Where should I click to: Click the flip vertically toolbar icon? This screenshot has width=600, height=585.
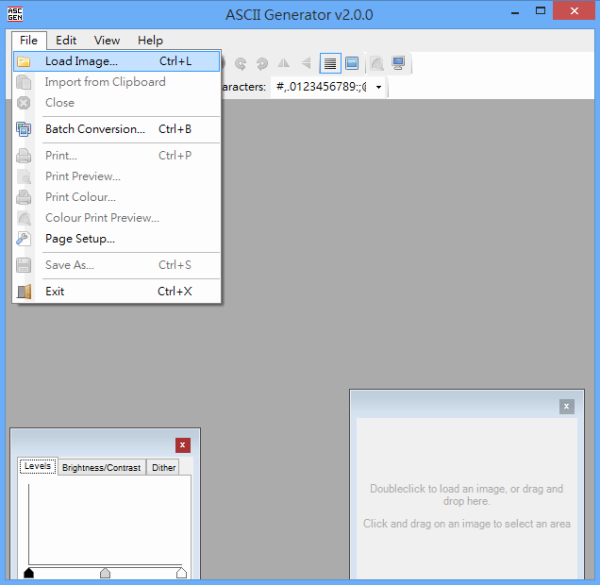click(306, 63)
